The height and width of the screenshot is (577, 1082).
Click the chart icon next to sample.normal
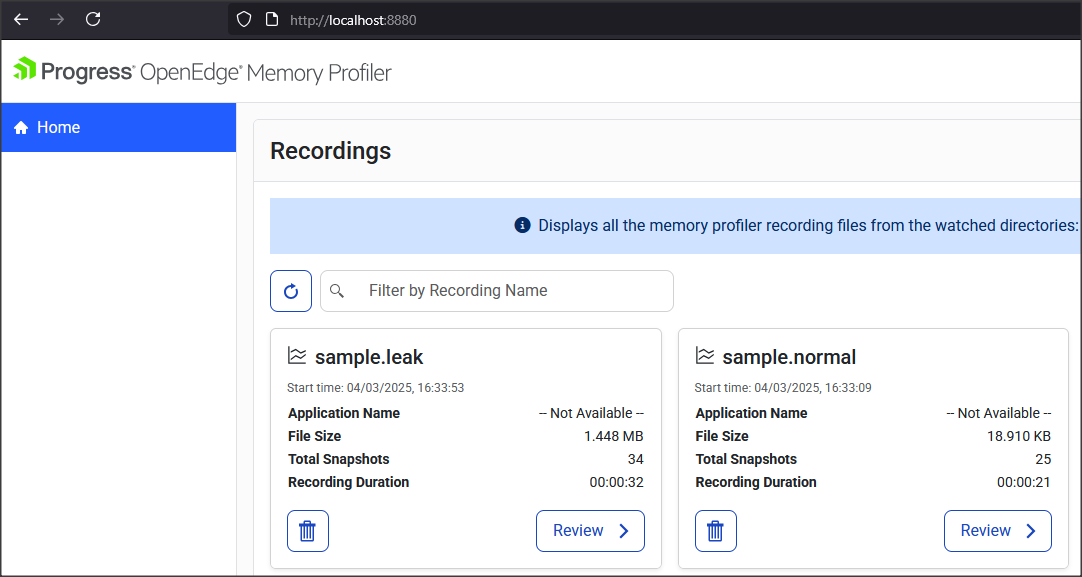tap(705, 356)
